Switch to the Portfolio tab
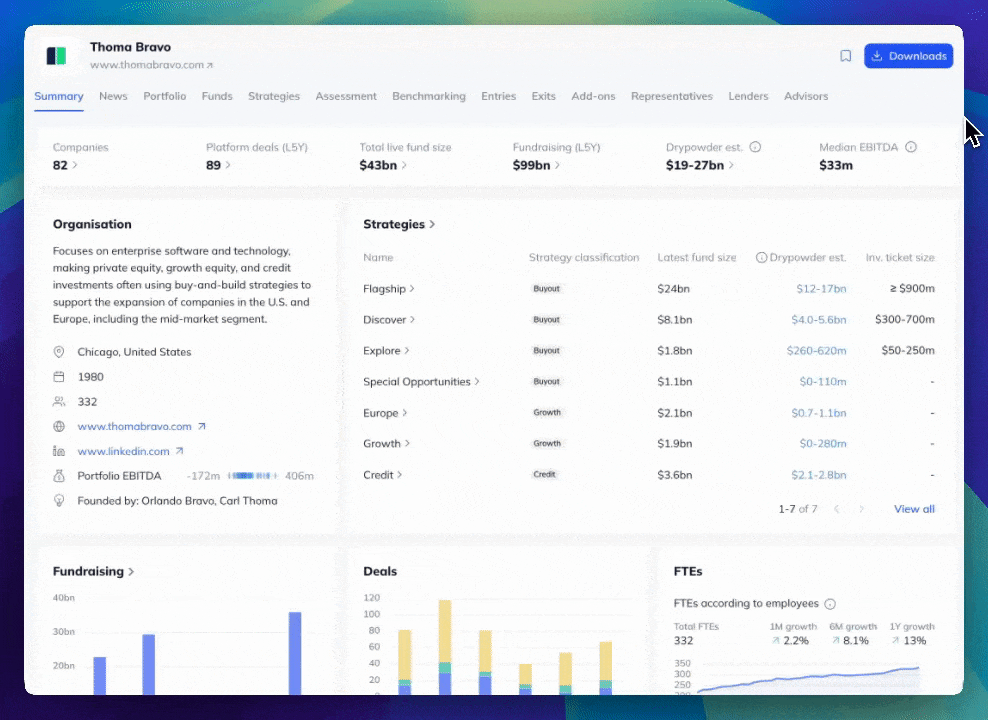 click(x=164, y=96)
